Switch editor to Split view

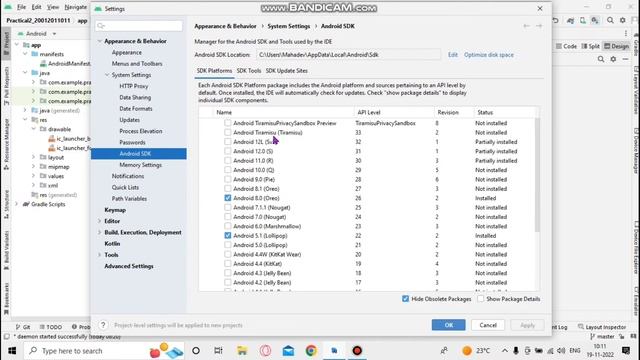(591, 46)
